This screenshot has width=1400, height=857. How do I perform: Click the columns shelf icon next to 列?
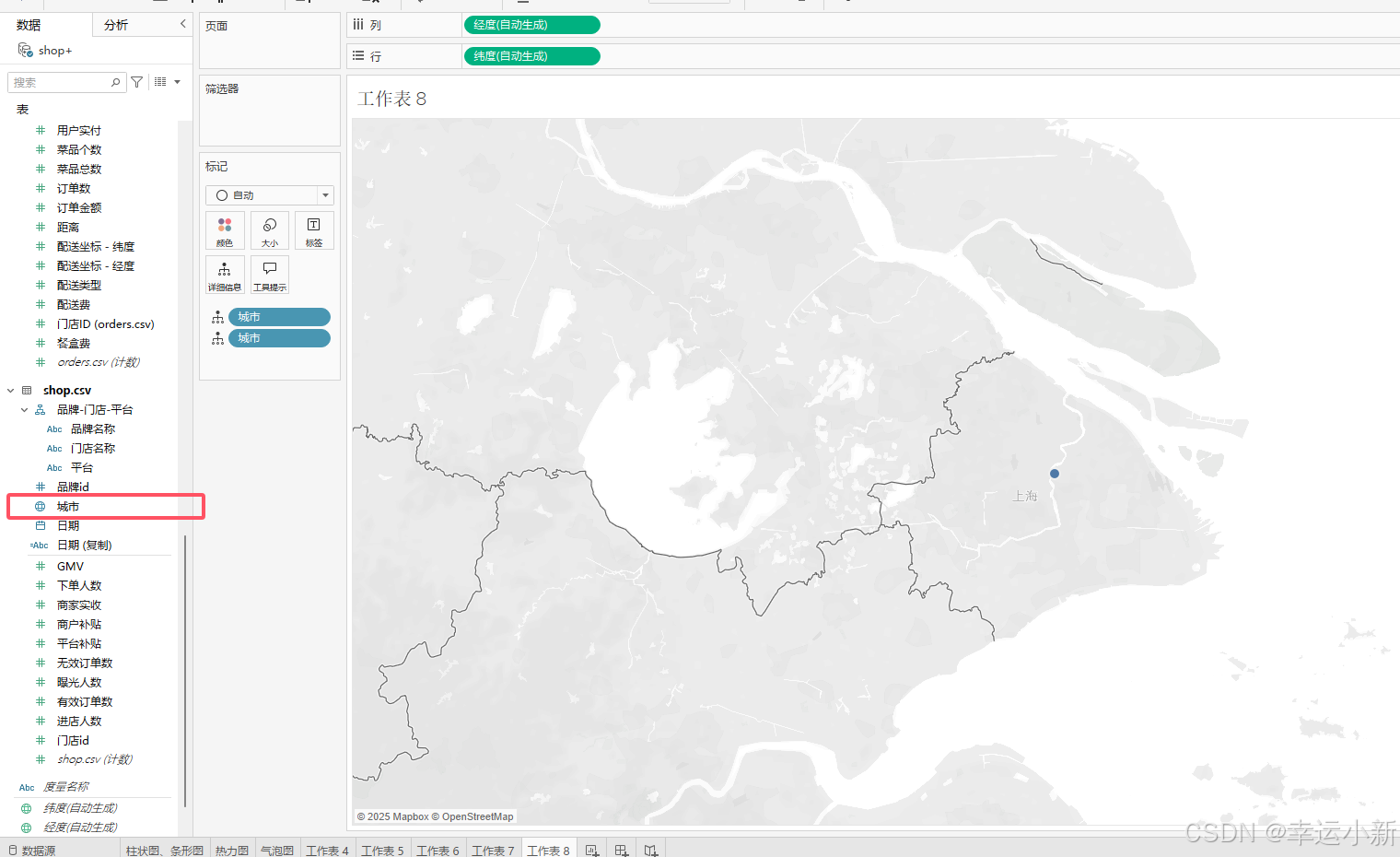click(x=358, y=25)
